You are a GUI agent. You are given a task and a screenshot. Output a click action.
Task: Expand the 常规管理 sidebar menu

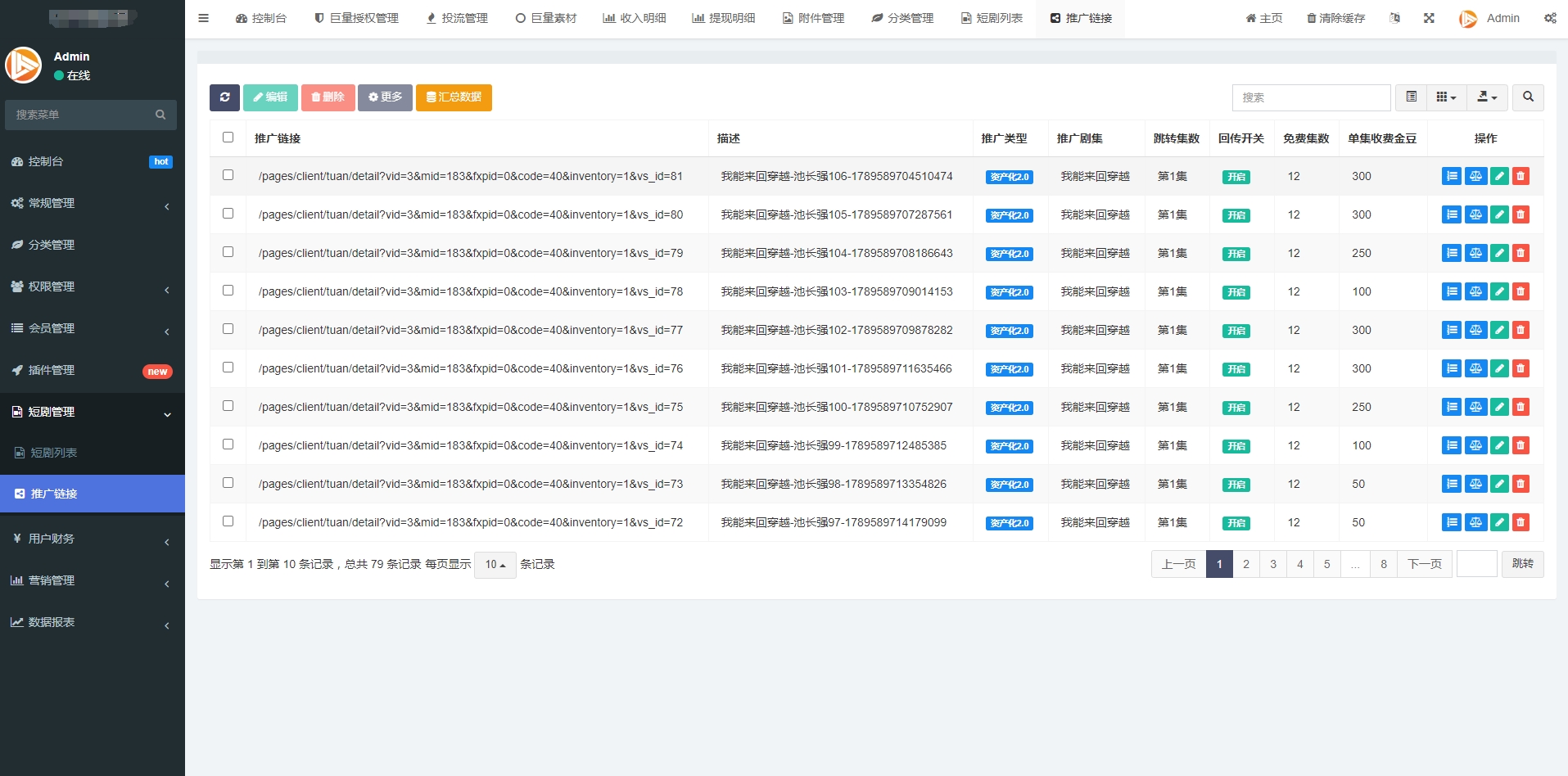pyautogui.click(x=93, y=203)
